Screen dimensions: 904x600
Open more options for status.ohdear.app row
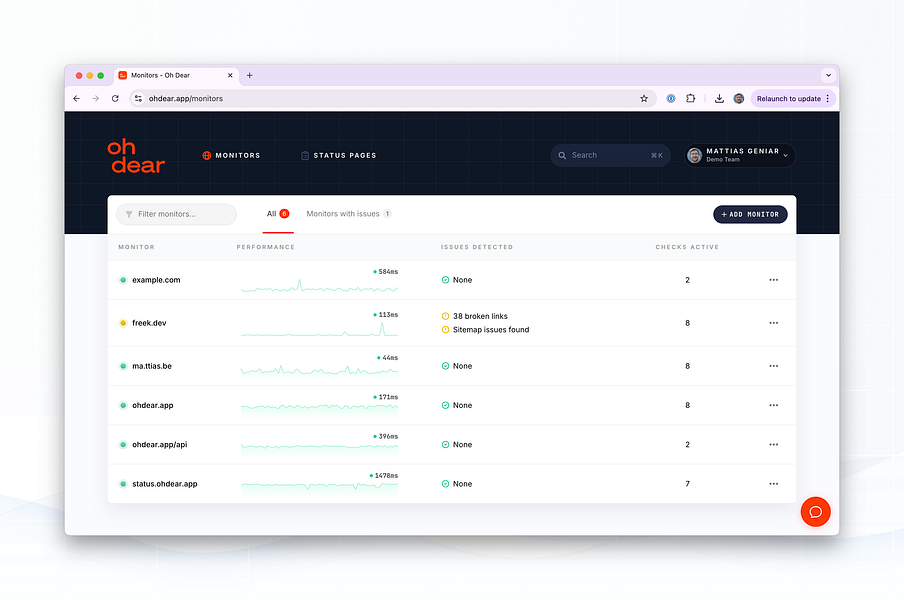point(774,484)
